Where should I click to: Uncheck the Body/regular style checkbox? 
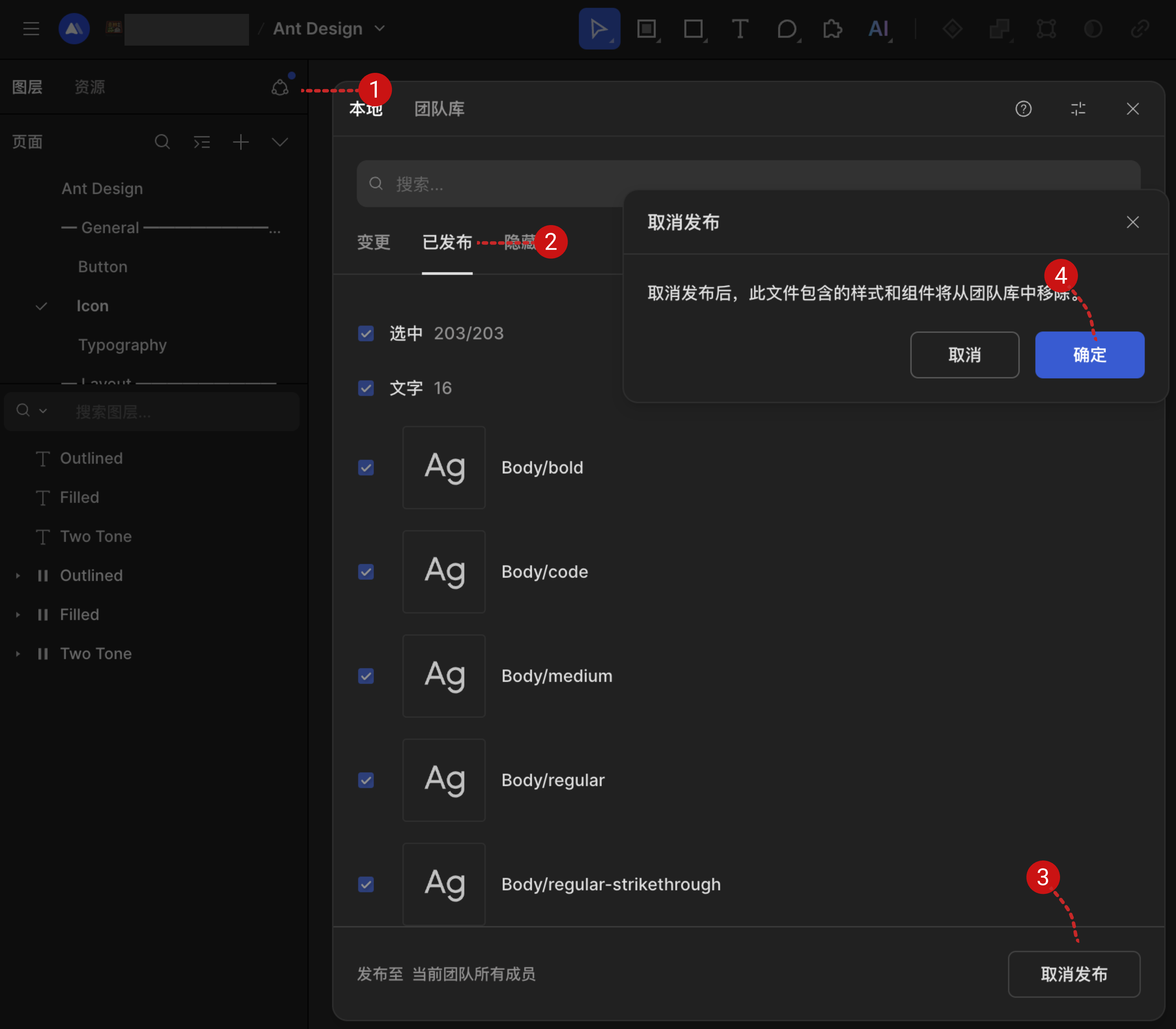[365, 780]
